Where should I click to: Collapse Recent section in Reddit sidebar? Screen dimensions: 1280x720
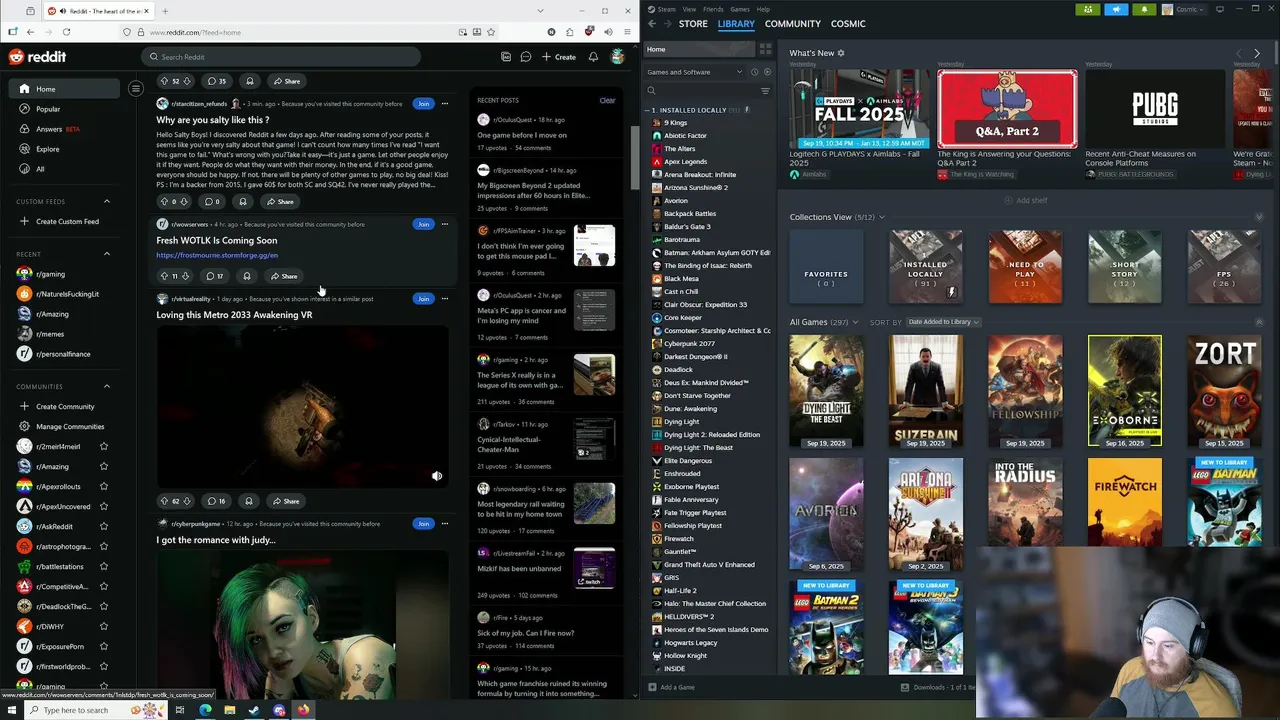pos(107,254)
